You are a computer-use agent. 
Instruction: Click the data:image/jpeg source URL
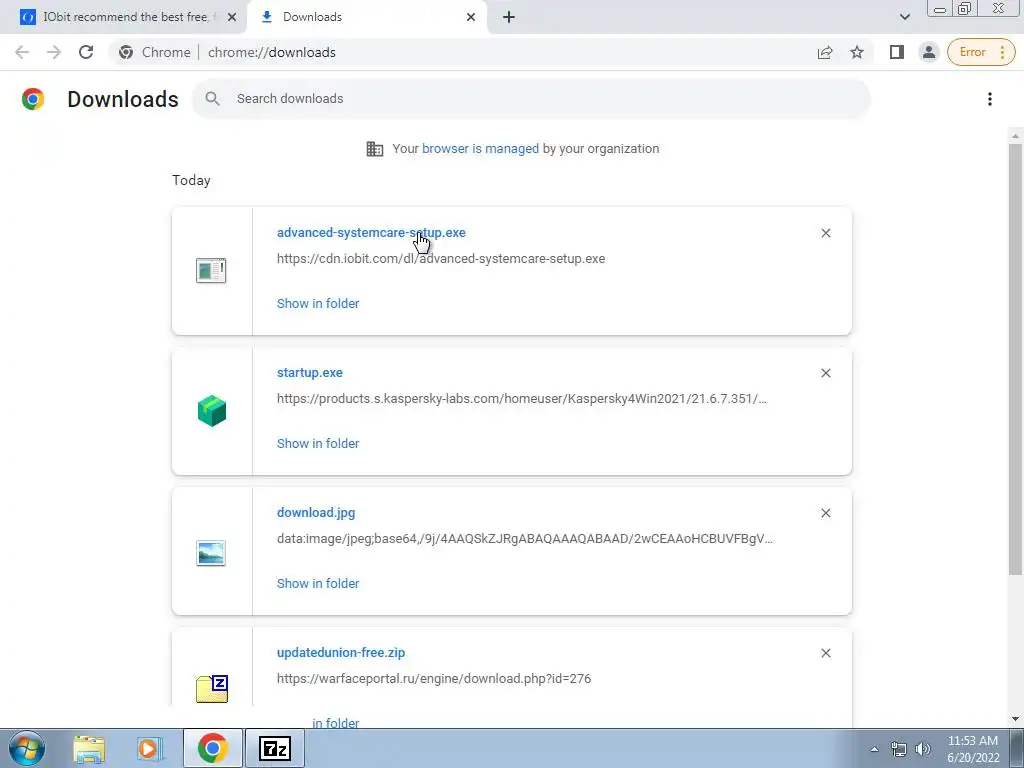click(x=525, y=539)
